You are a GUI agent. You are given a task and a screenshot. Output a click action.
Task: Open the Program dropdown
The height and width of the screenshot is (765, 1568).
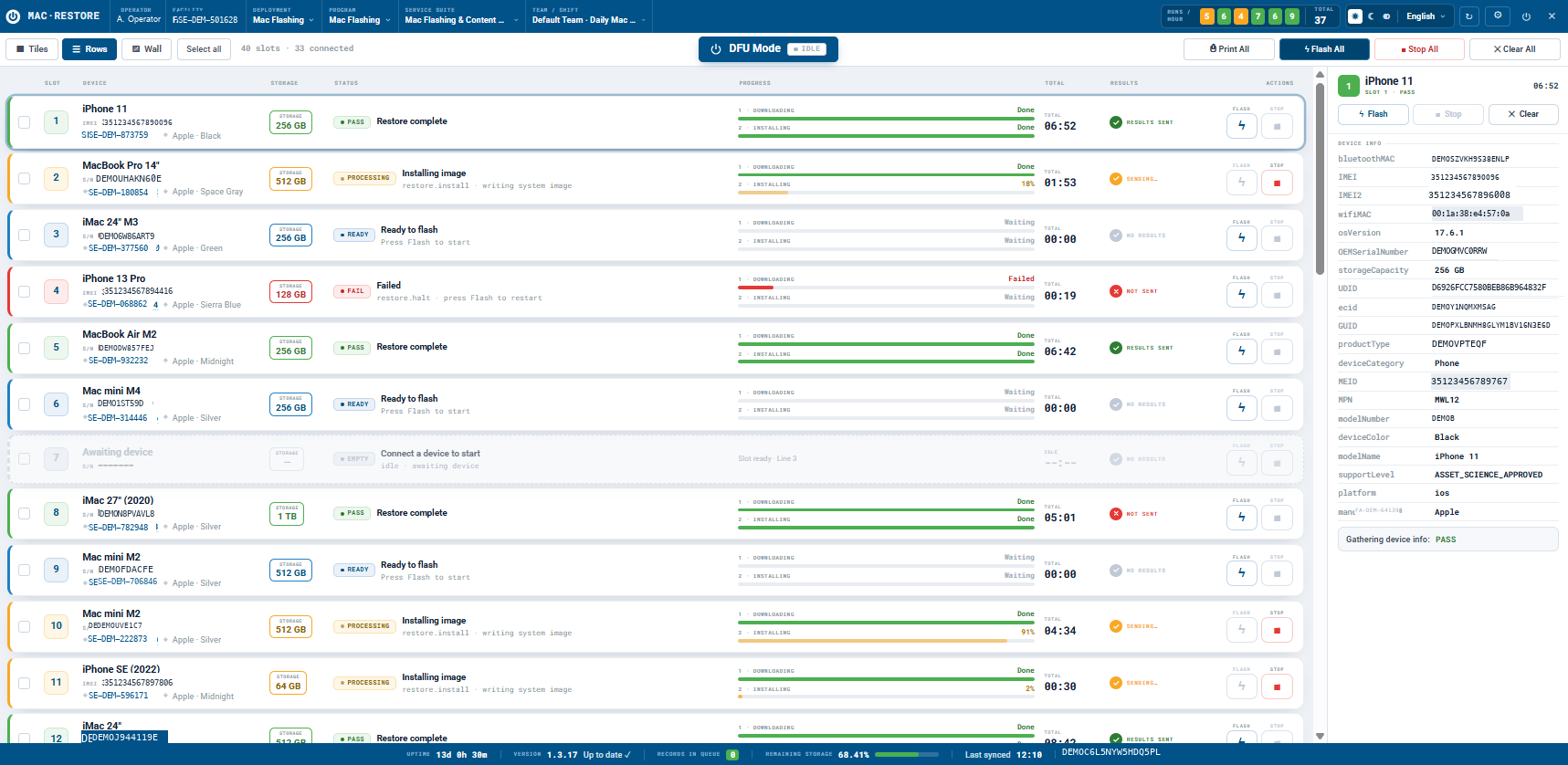point(359,16)
